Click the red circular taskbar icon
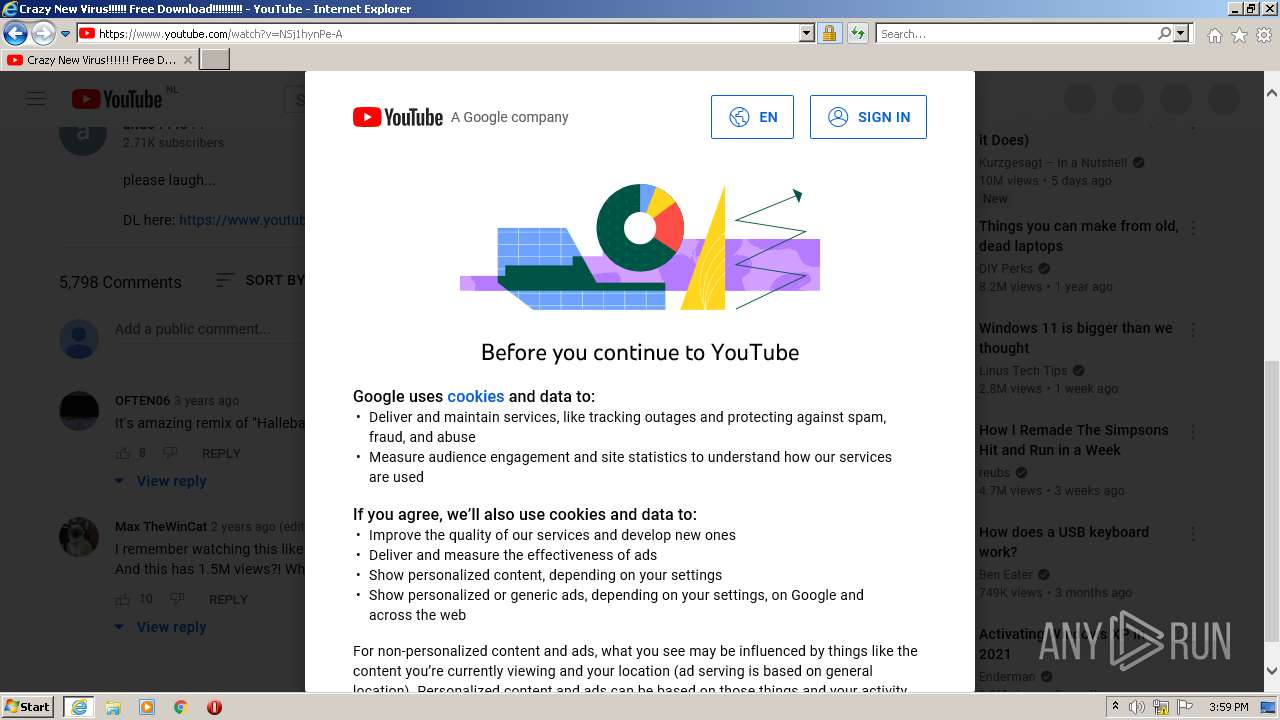Image resolution: width=1280 pixels, height=720 pixels. (x=214, y=707)
